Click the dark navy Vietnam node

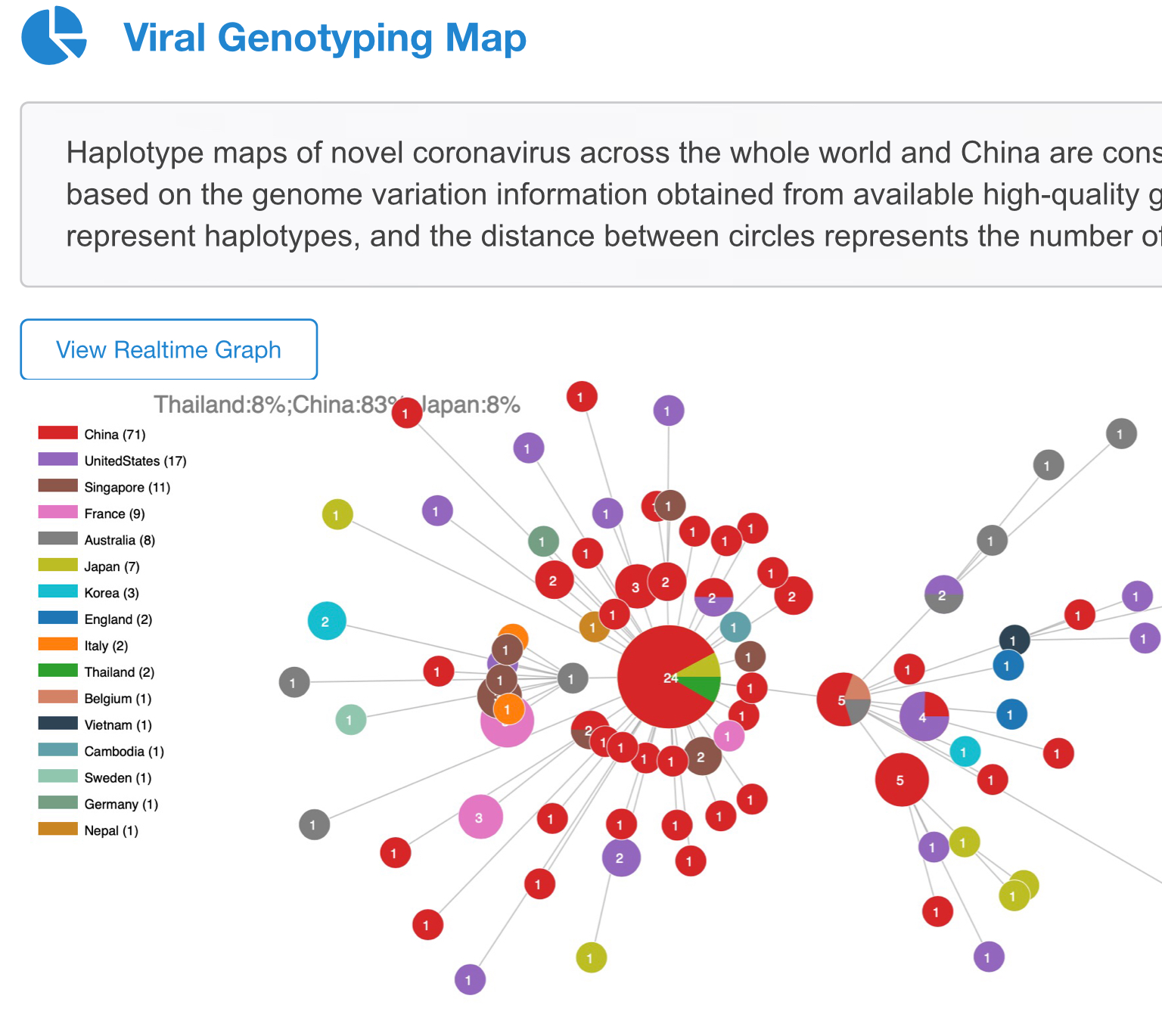point(1014,640)
